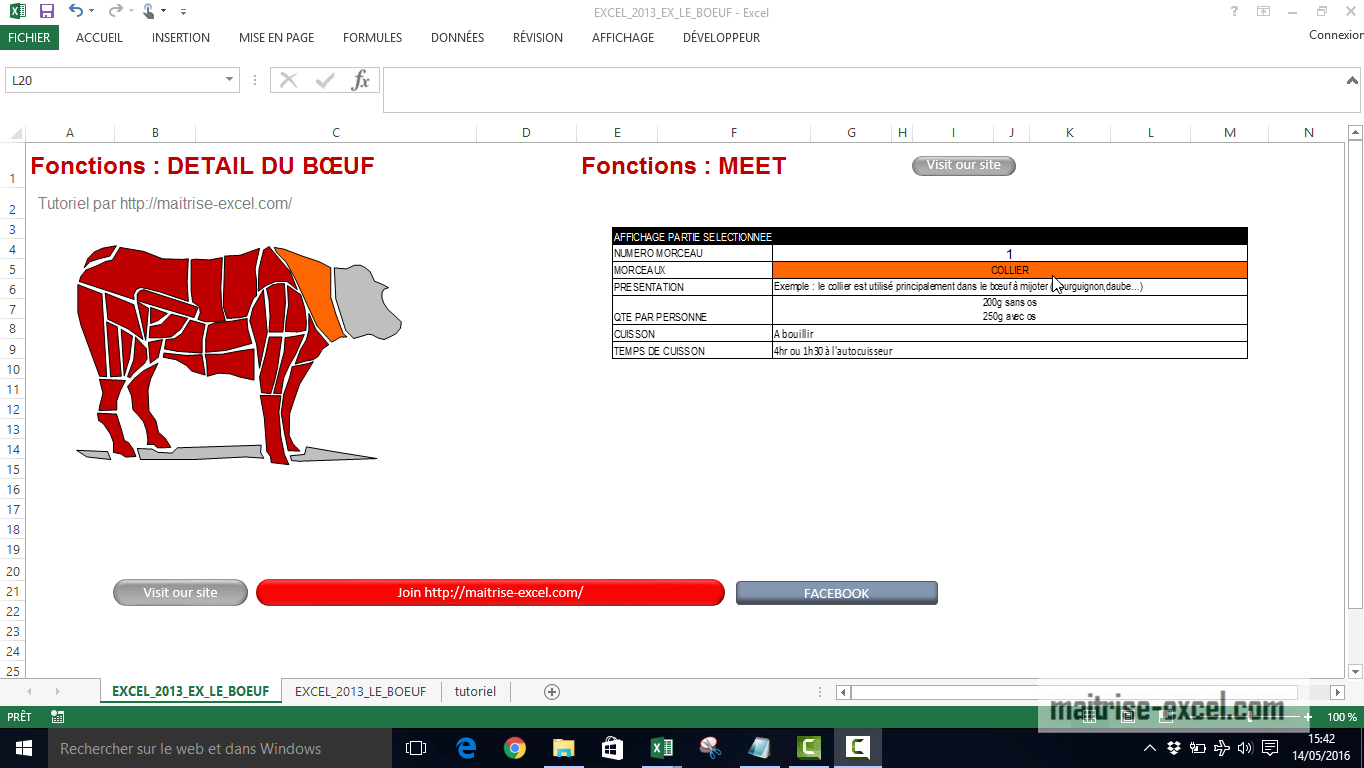
Task: Open the FORMULES ribbon tab
Action: [372, 38]
